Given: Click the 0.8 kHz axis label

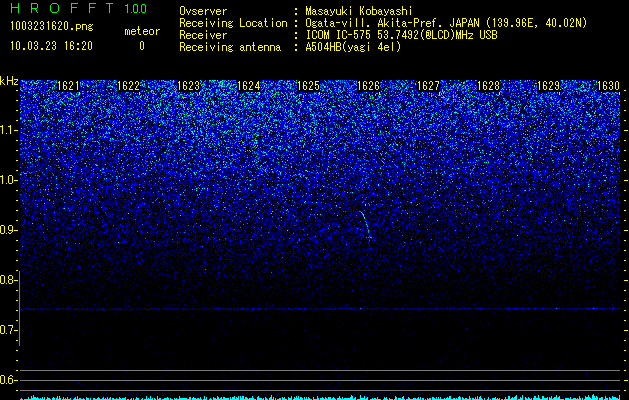Looking at the screenshot, I should pyautogui.click(x=8, y=280).
